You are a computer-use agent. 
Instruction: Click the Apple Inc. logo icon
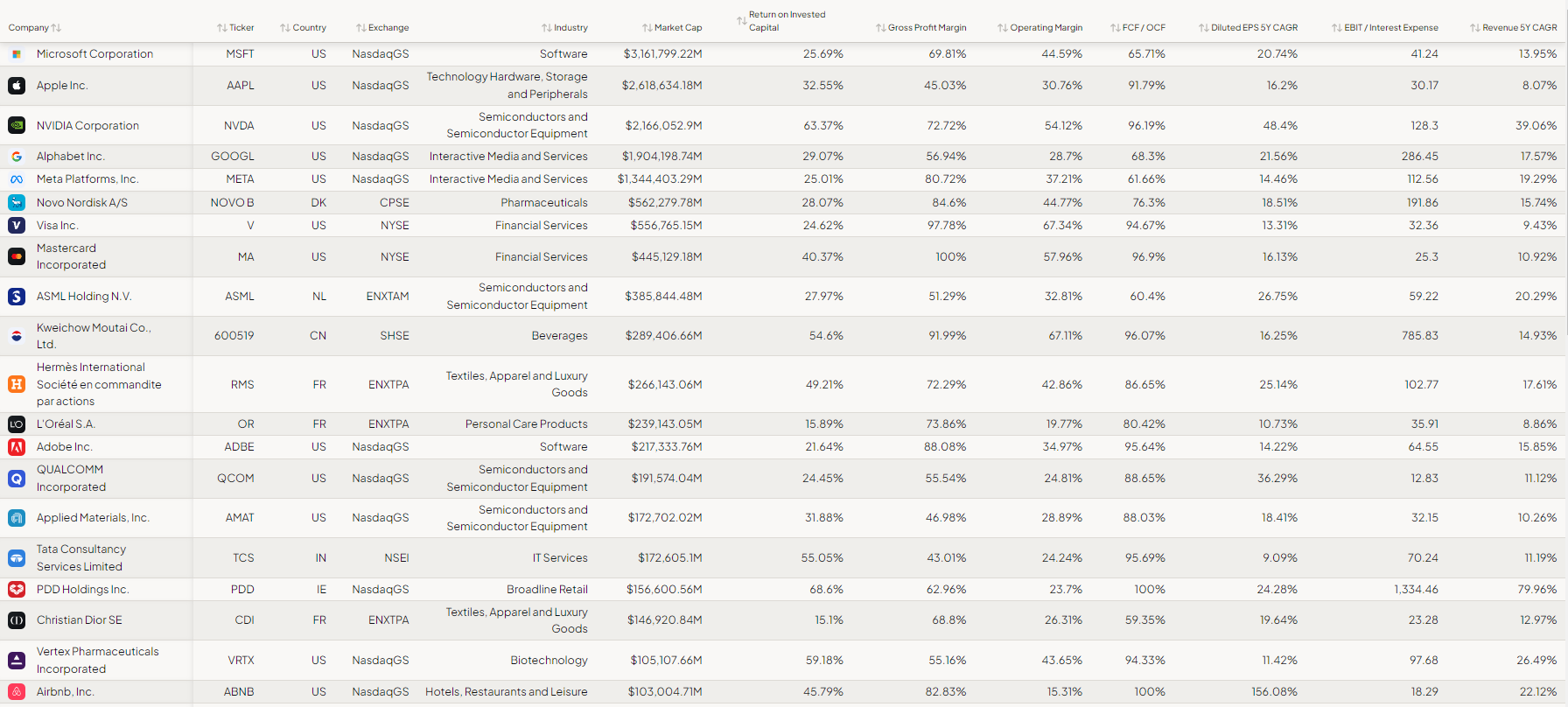[x=17, y=86]
